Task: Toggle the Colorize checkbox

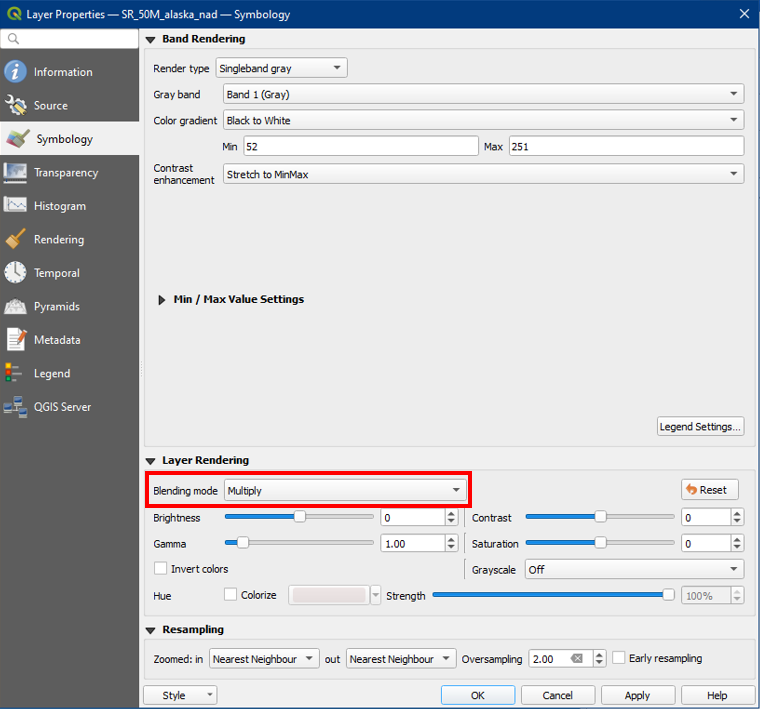Action: pyautogui.click(x=231, y=595)
